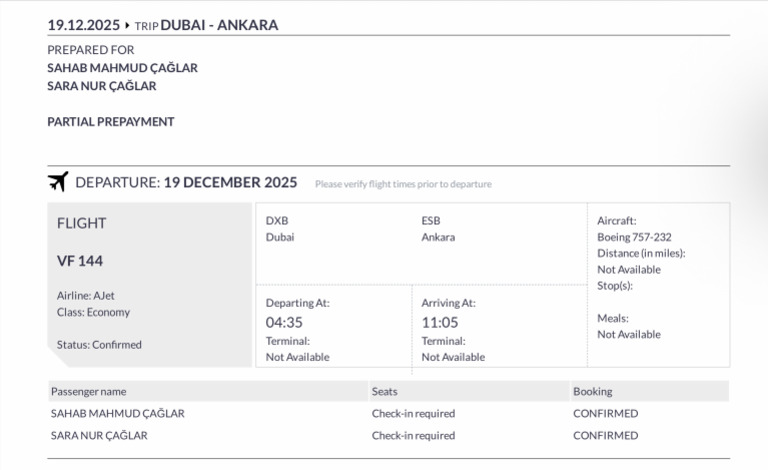Click SAHAB MAHMUD ÇAĞLAR passenger row
The height and width of the screenshot is (470, 768).
pyautogui.click(x=388, y=414)
